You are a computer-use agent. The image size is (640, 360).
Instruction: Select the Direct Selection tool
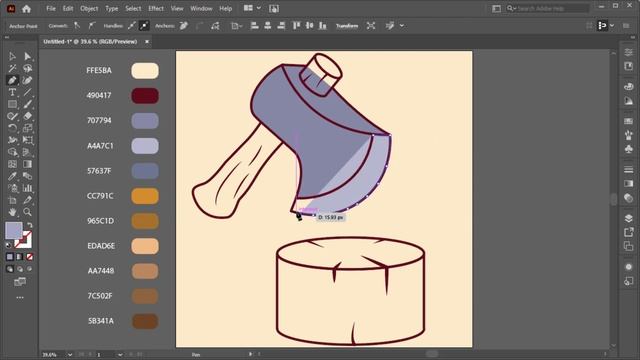point(27,56)
